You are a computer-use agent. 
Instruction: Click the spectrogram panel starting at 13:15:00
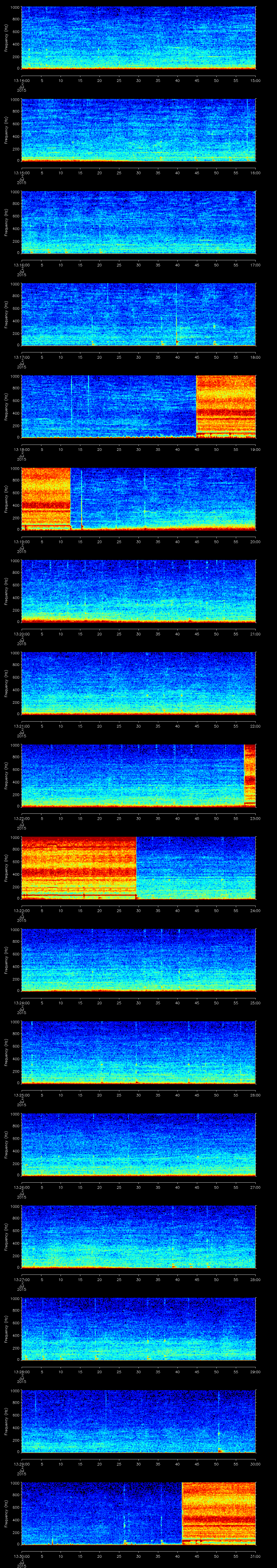[x=139, y=130]
